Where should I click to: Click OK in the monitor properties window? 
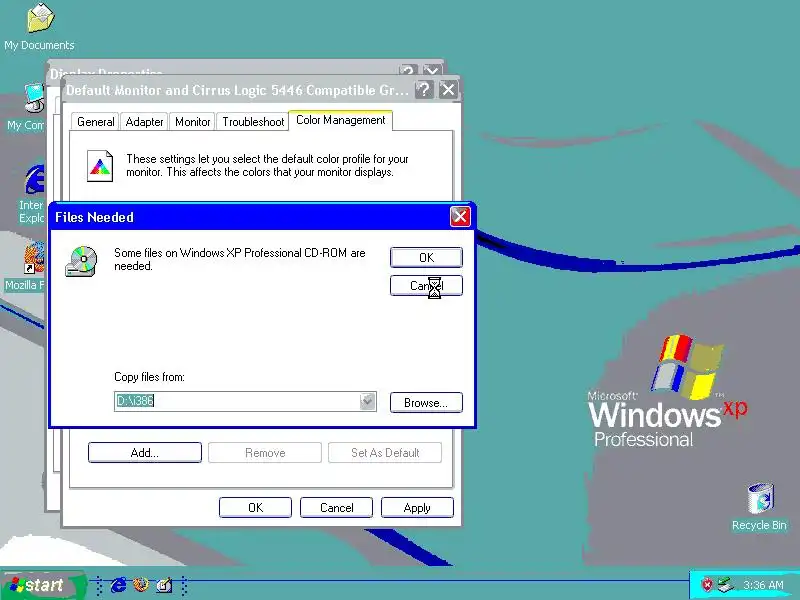255,508
